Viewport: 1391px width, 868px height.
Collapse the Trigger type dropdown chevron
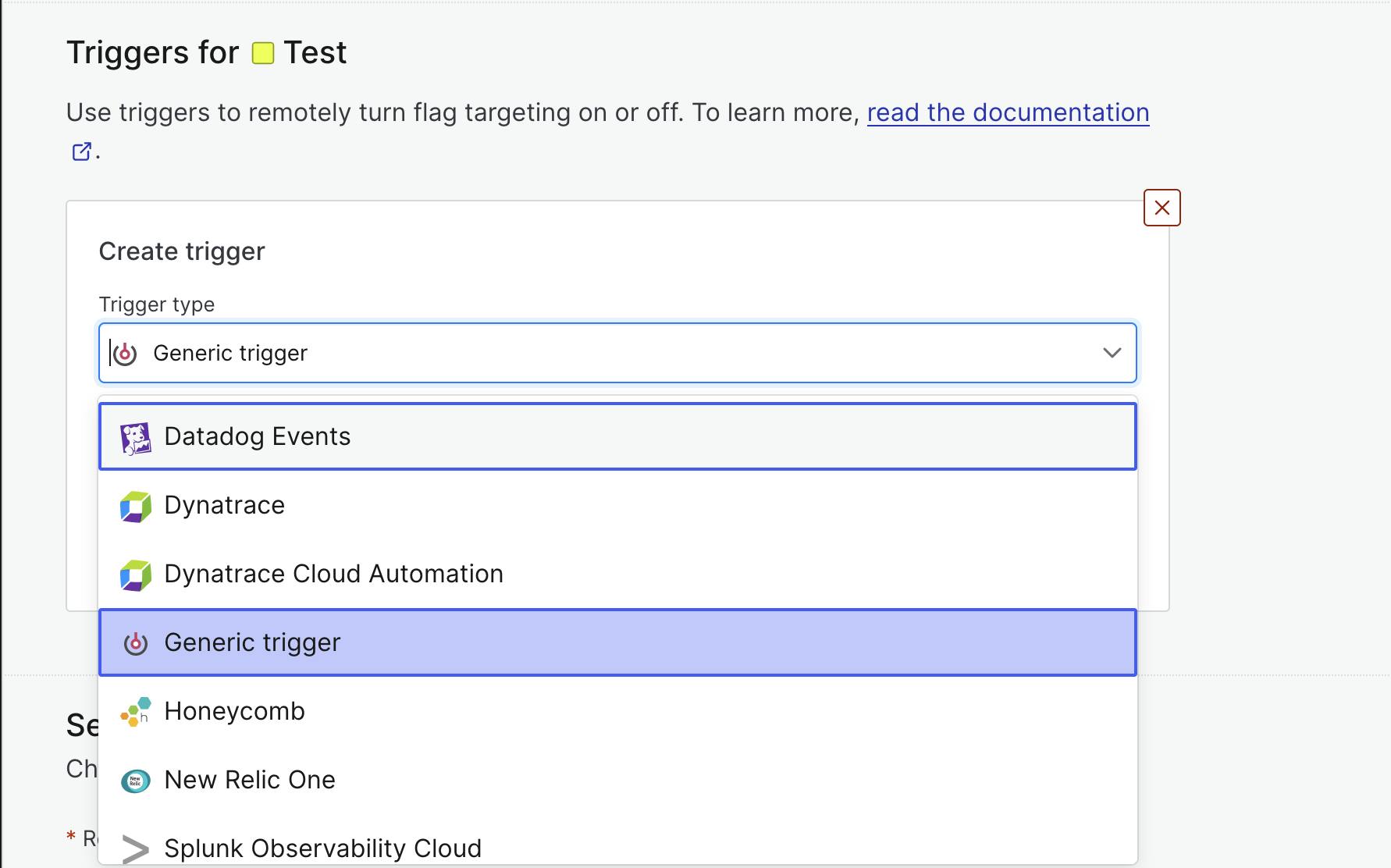pyautogui.click(x=1112, y=353)
